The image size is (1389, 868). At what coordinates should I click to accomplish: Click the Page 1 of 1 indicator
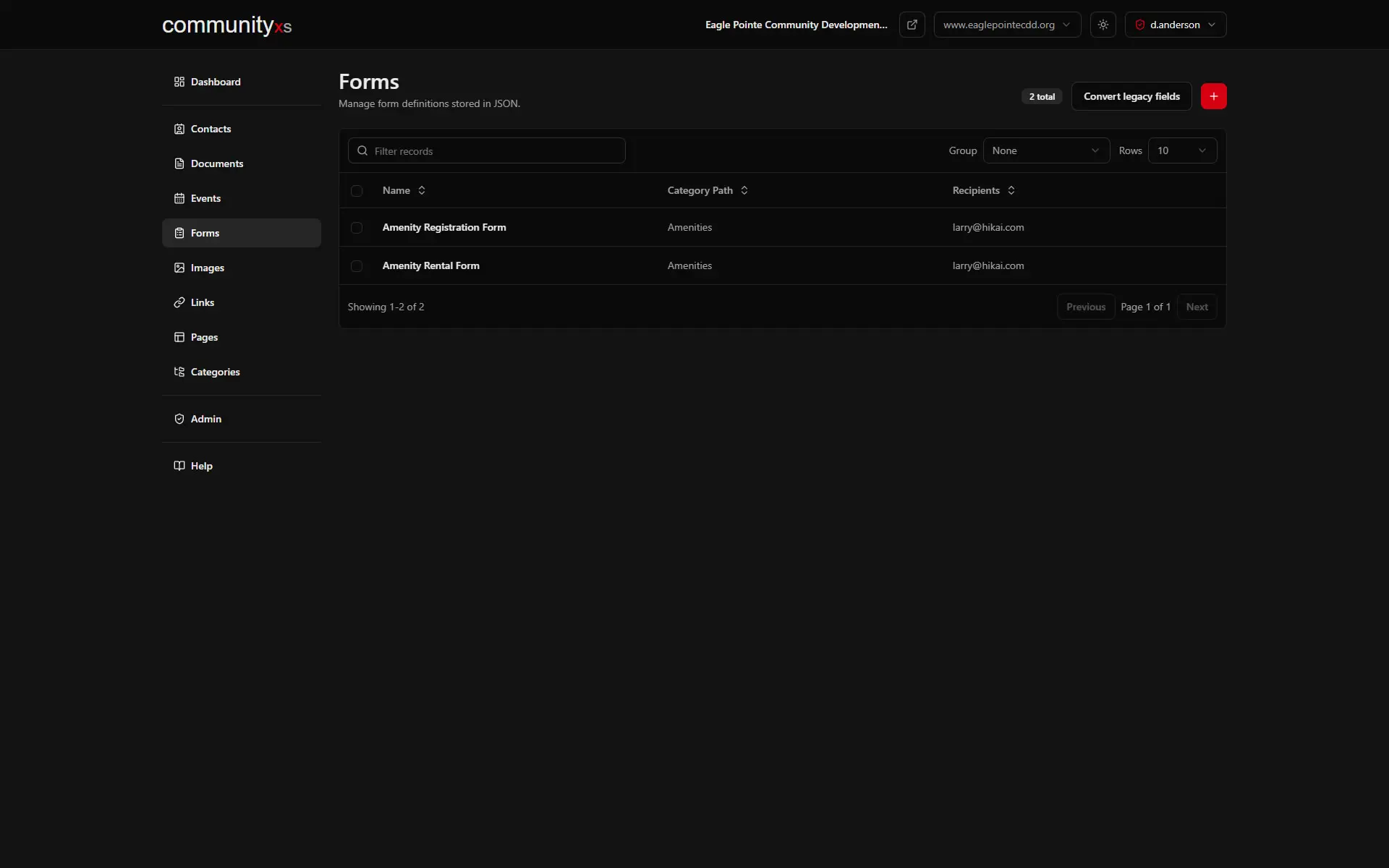pyautogui.click(x=1145, y=307)
